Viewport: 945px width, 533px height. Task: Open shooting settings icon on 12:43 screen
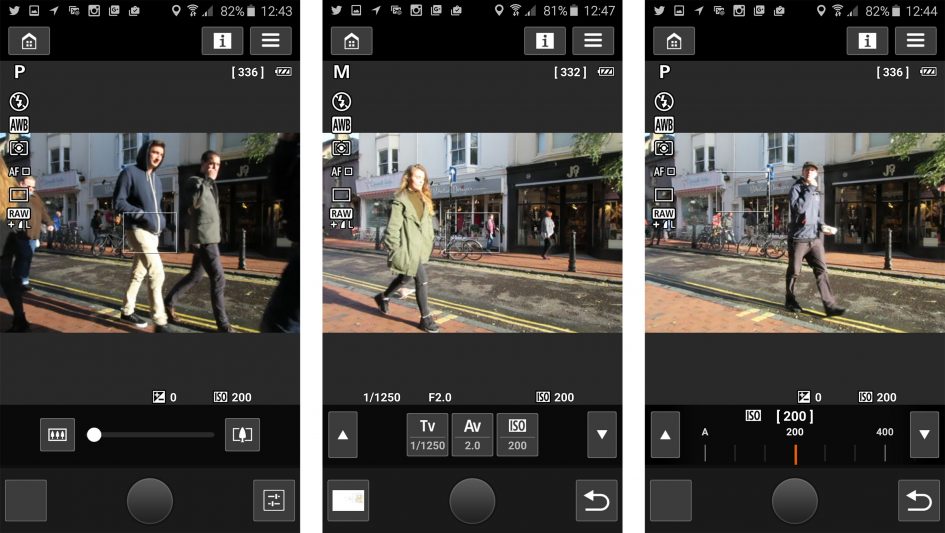[274, 500]
